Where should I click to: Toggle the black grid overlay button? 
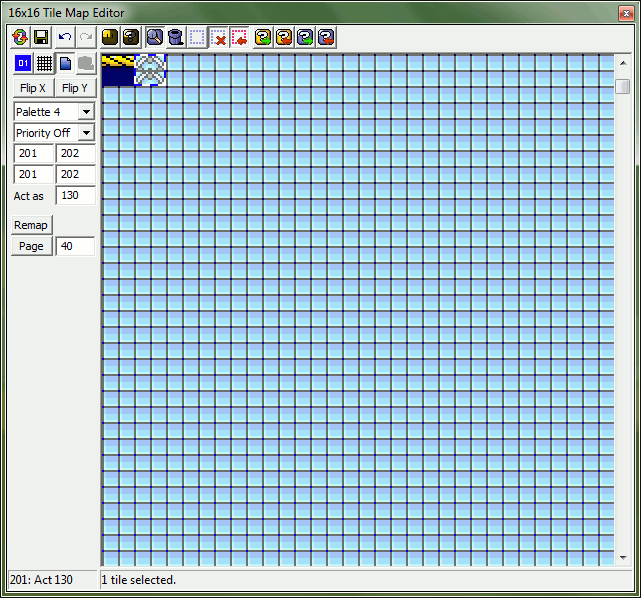pos(44,63)
